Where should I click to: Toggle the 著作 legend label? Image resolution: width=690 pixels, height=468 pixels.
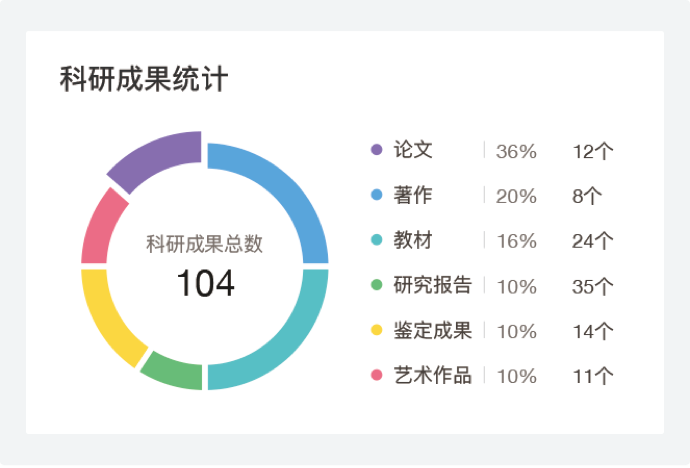(x=413, y=195)
